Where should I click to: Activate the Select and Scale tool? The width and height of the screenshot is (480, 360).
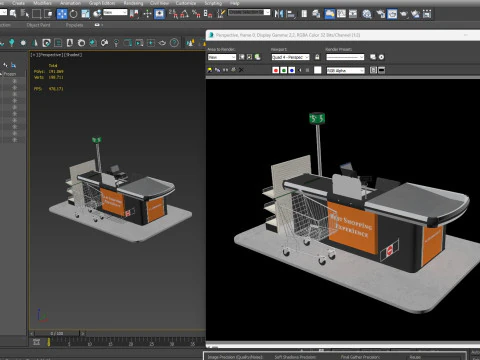tap(85, 14)
